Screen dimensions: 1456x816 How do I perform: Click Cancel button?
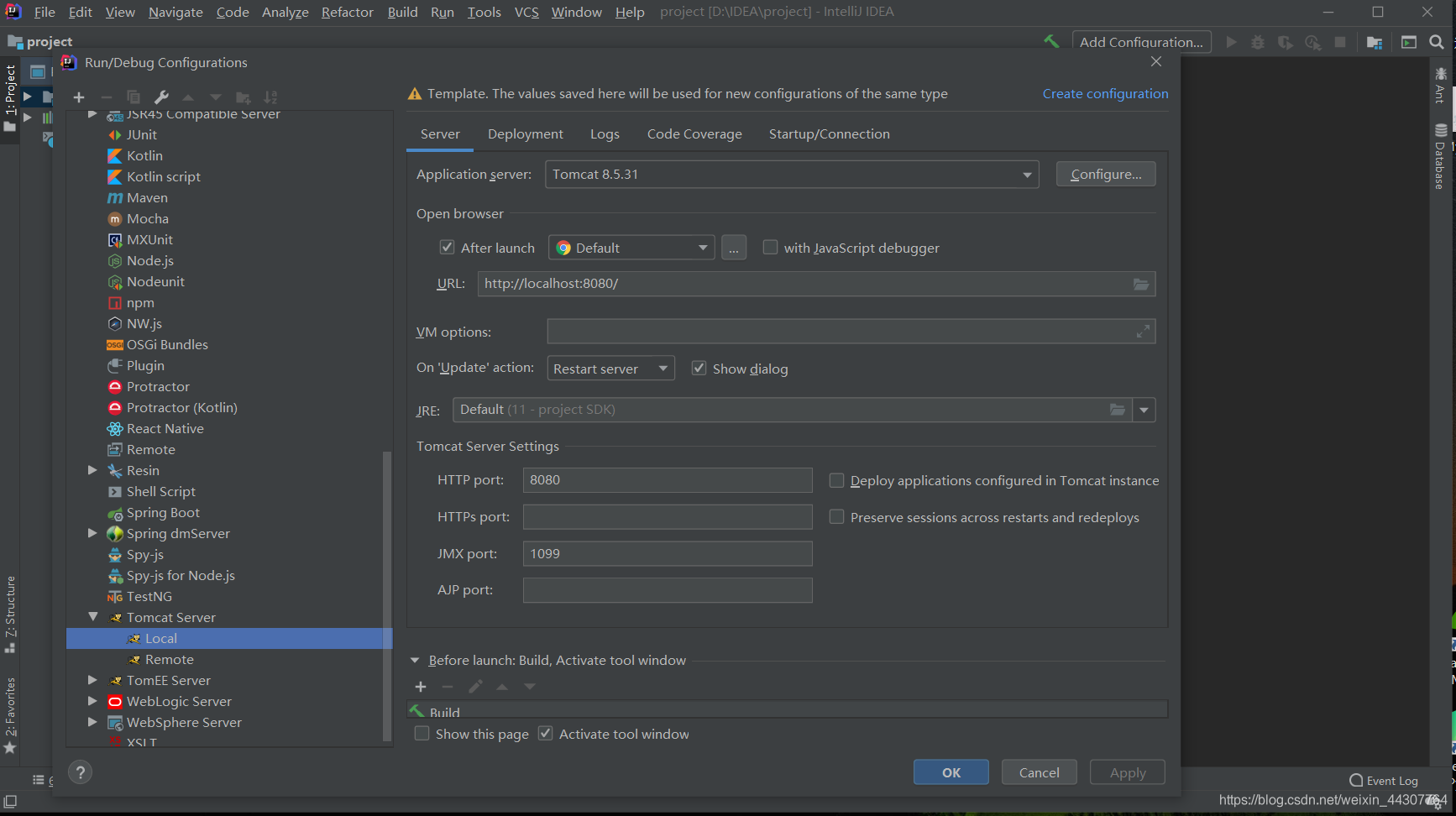(x=1040, y=772)
